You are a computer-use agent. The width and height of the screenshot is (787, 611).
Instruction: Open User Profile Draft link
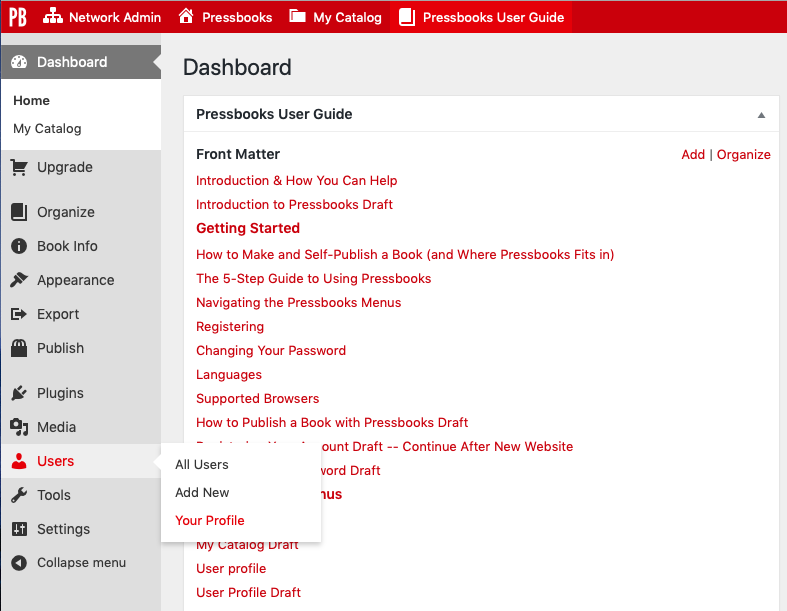point(248,592)
